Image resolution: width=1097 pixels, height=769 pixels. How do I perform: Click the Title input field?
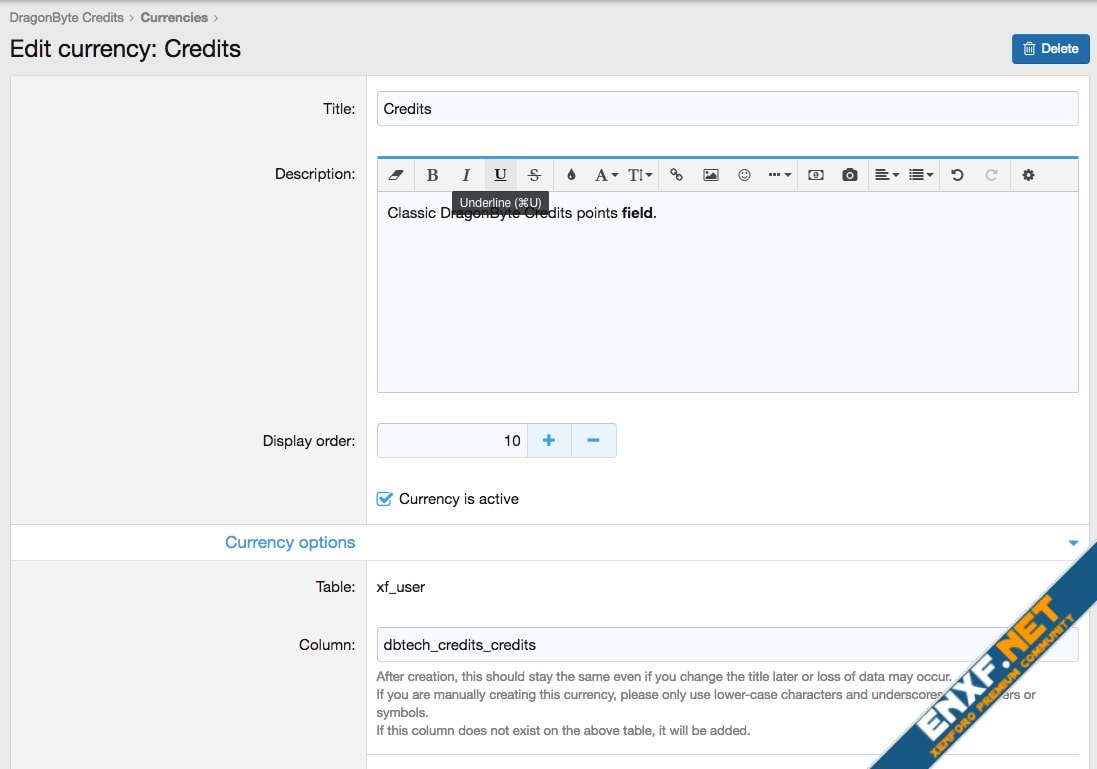[727, 108]
